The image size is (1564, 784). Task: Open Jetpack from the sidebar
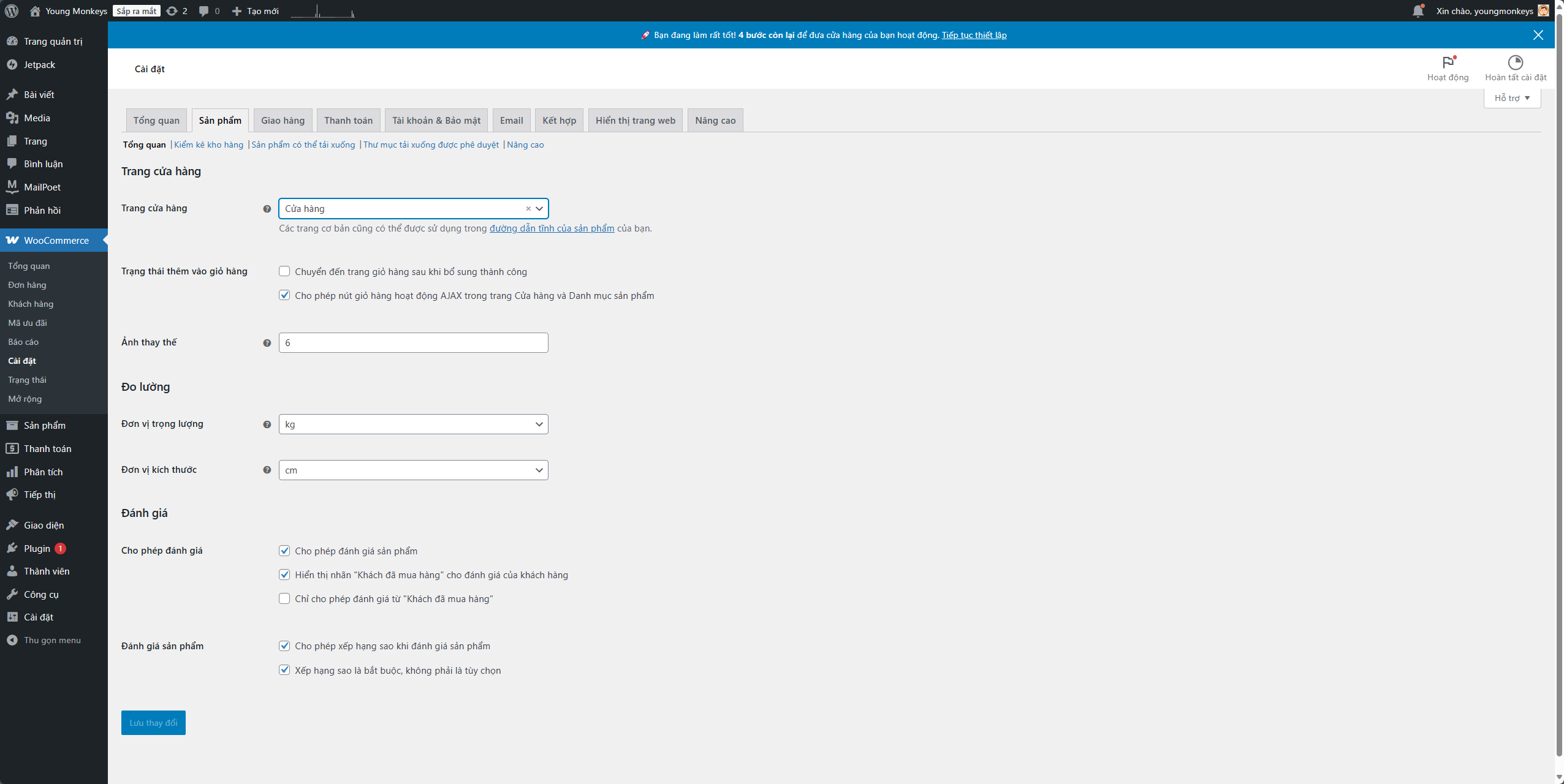39,65
